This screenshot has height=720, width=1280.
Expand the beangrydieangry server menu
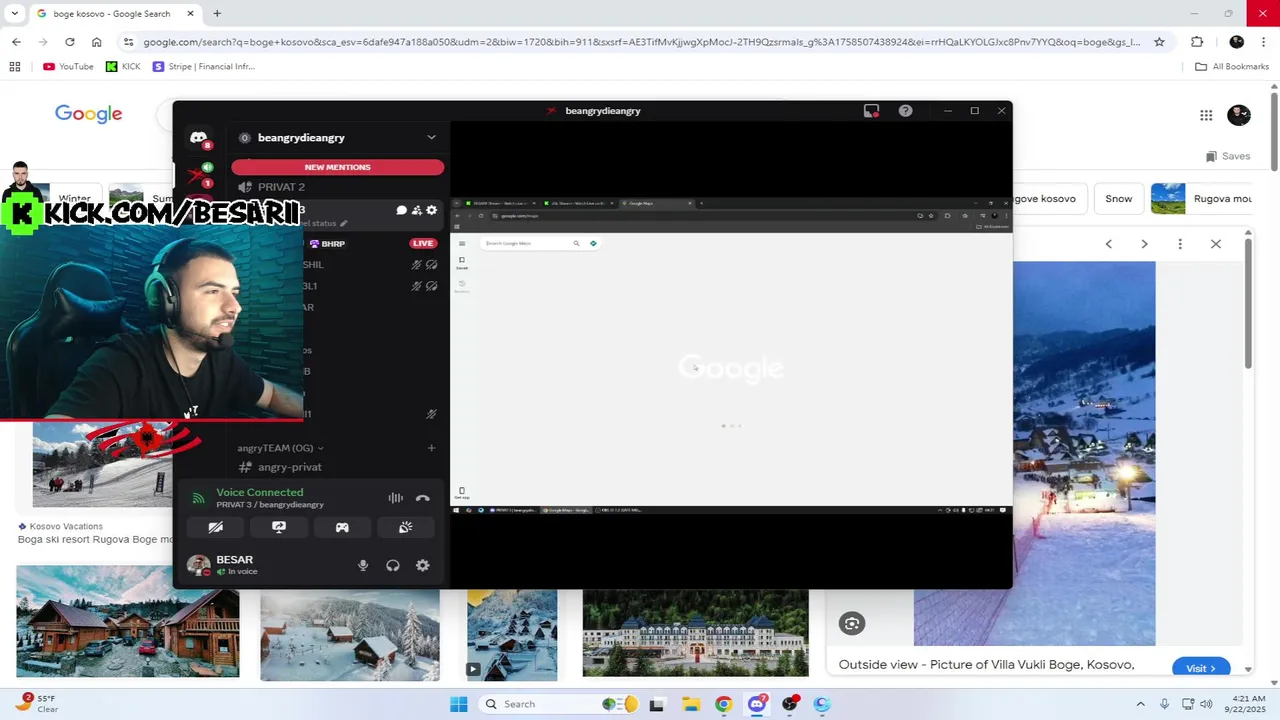click(x=431, y=137)
